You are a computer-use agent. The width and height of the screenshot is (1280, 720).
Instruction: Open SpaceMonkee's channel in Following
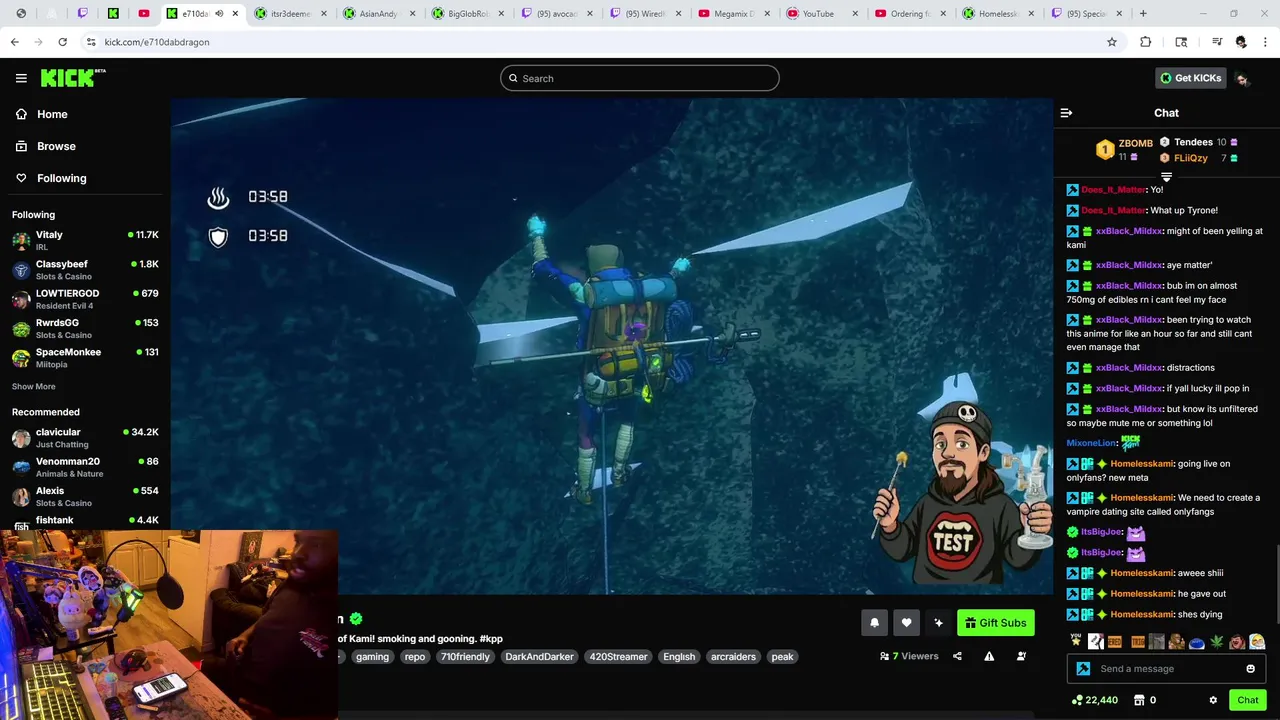click(85, 358)
